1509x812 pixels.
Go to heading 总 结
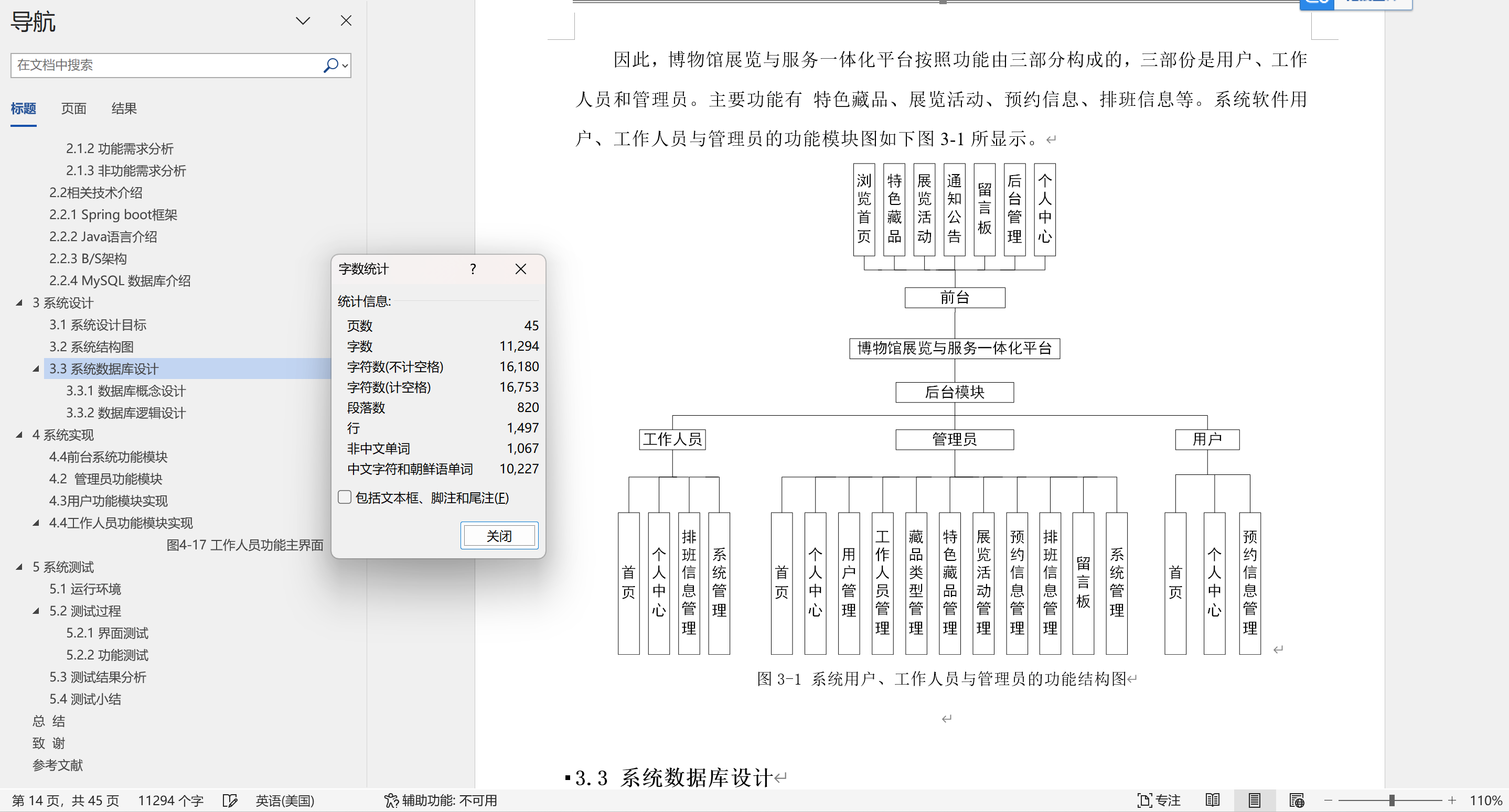click(x=49, y=721)
